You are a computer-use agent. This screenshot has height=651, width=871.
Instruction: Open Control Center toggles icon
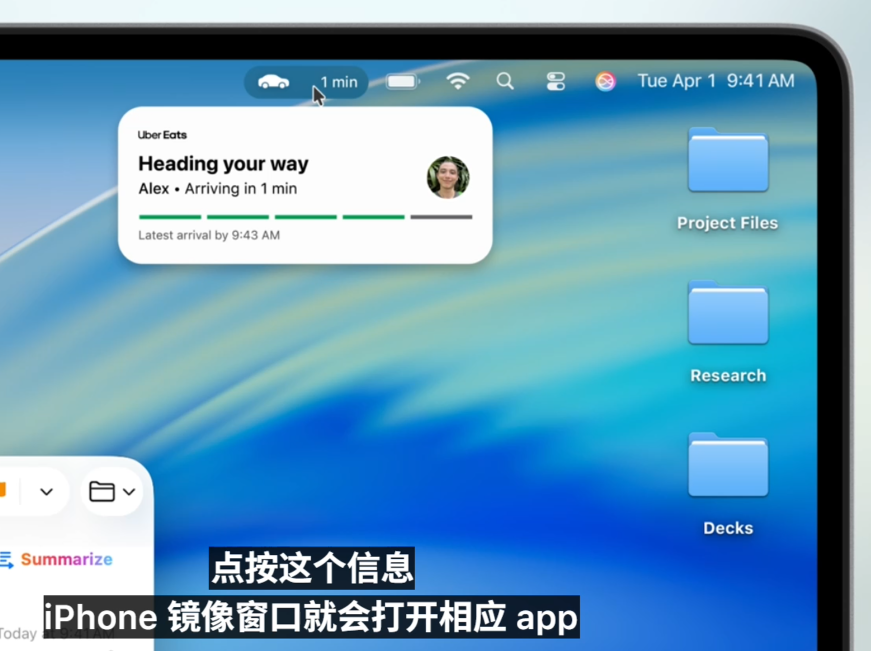tap(555, 81)
